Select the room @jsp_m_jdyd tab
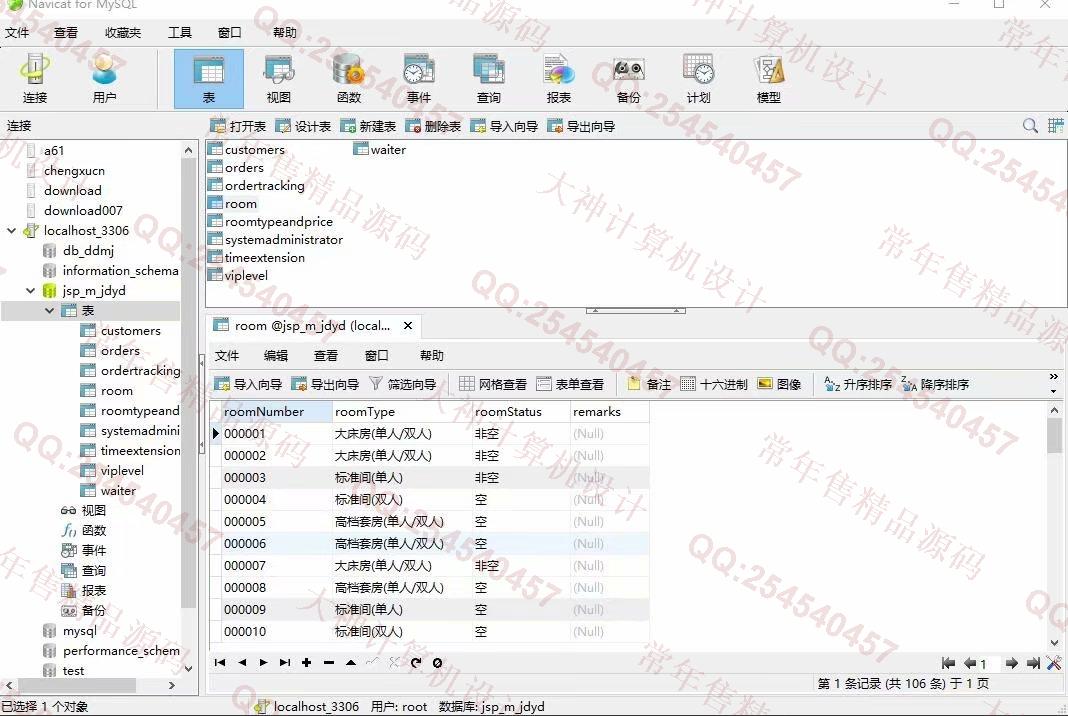The width and height of the screenshot is (1068, 716). [x=311, y=326]
